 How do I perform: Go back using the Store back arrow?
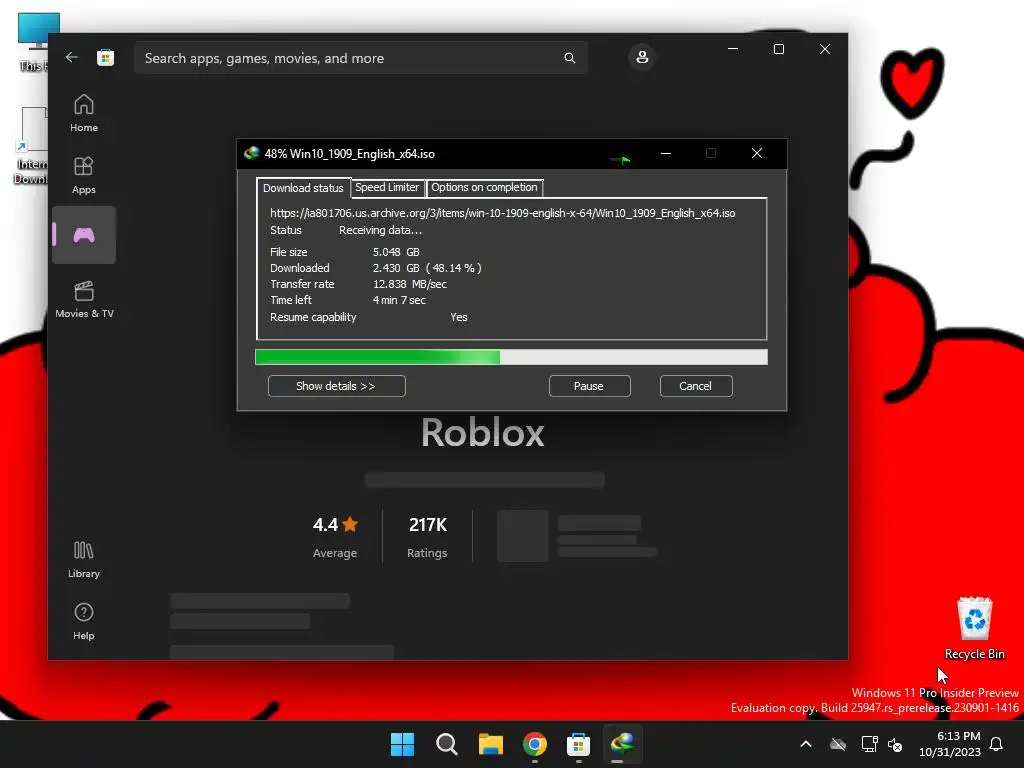click(x=72, y=57)
